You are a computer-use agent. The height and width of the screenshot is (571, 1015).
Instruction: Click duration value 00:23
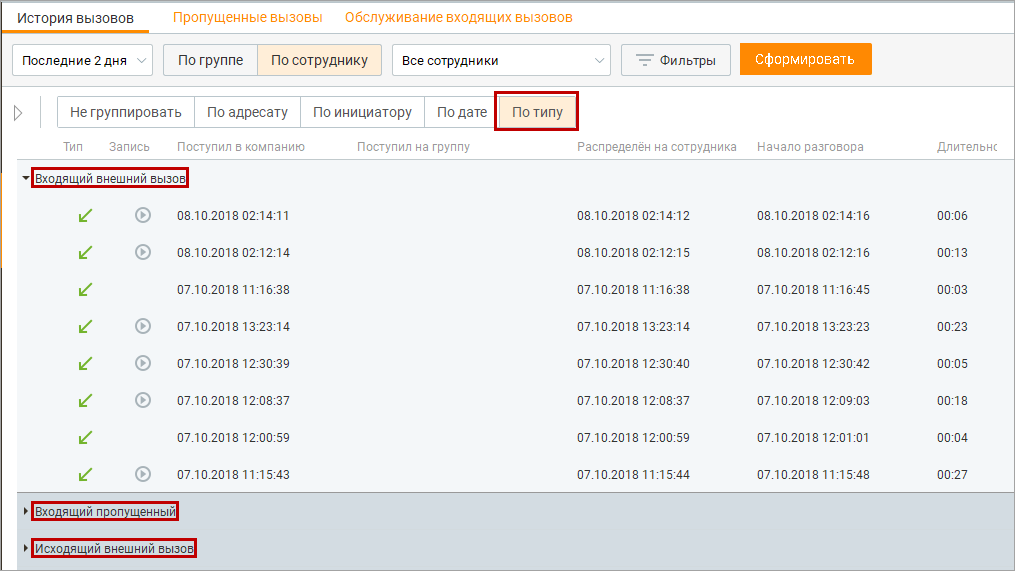click(952, 326)
